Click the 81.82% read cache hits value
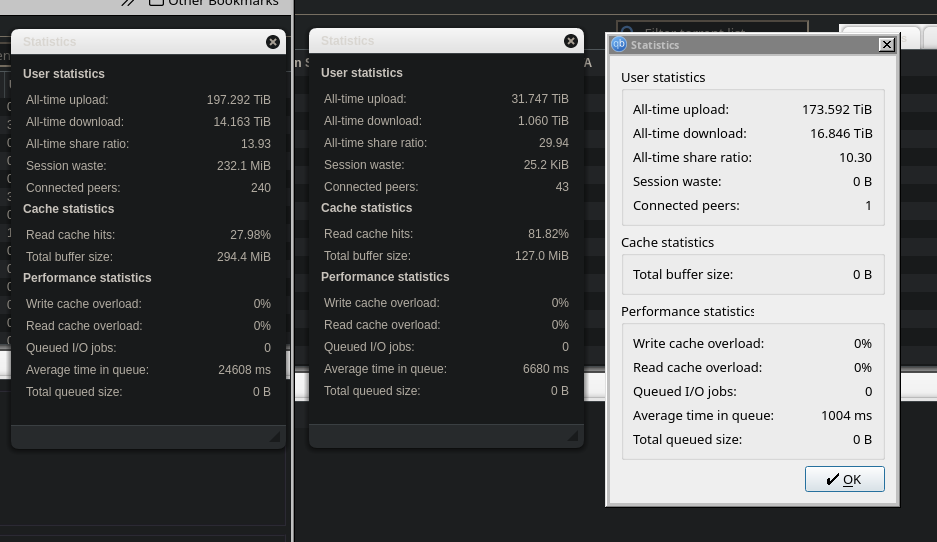Viewport: 937px width, 542px height. coord(549,234)
